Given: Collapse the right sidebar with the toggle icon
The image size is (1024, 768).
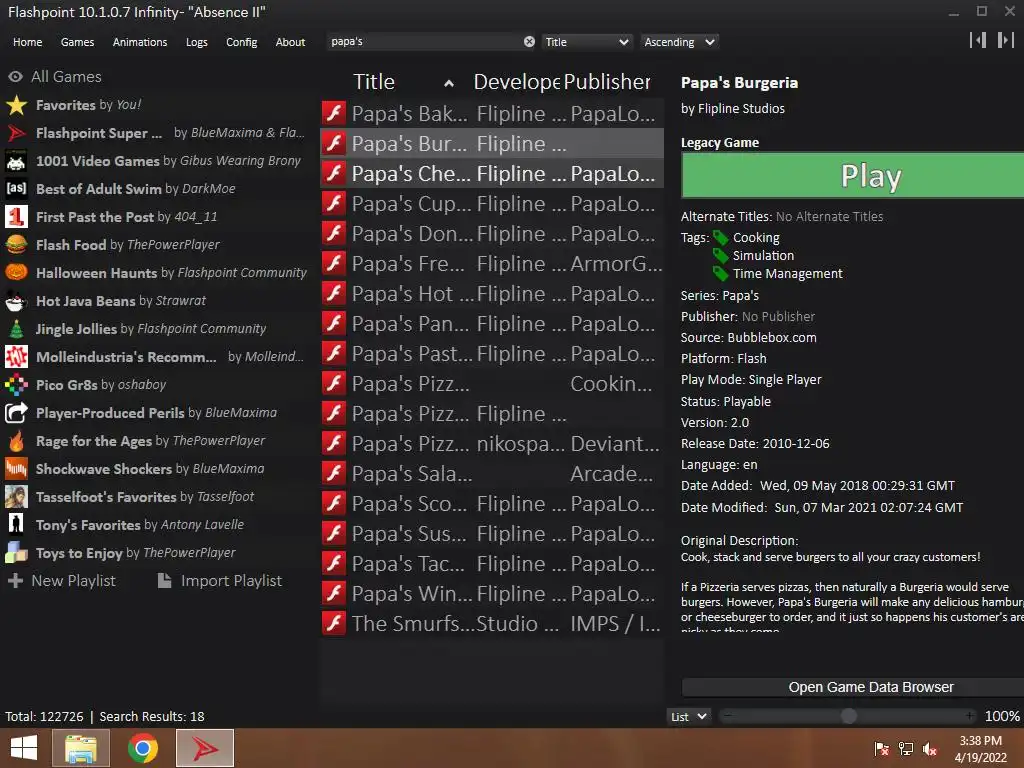Looking at the screenshot, I should [x=1006, y=40].
